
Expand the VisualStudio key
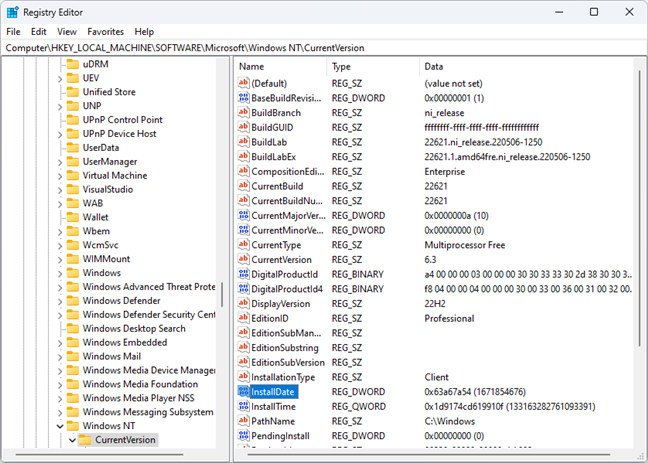(60, 190)
